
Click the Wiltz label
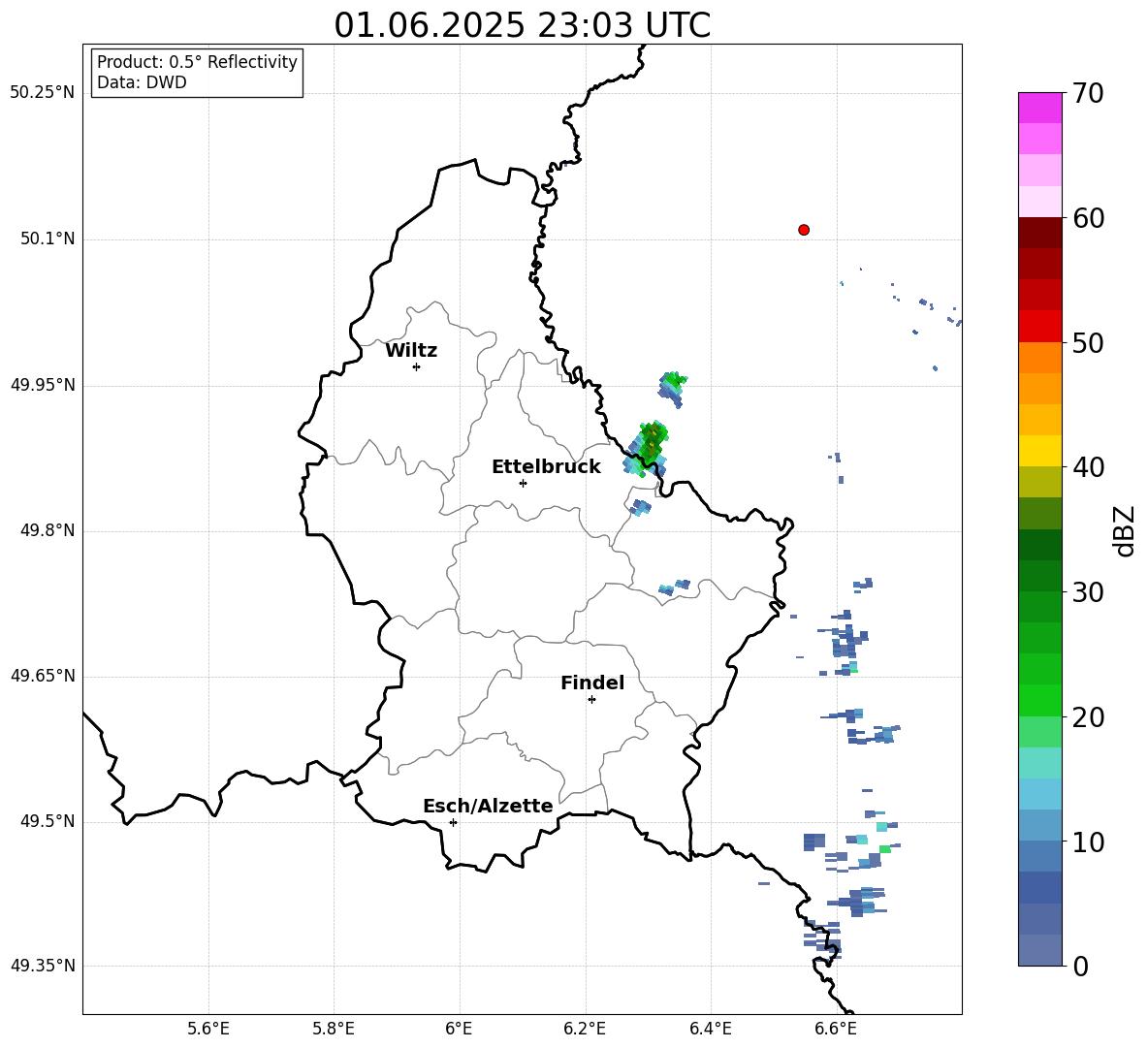[x=411, y=351]
